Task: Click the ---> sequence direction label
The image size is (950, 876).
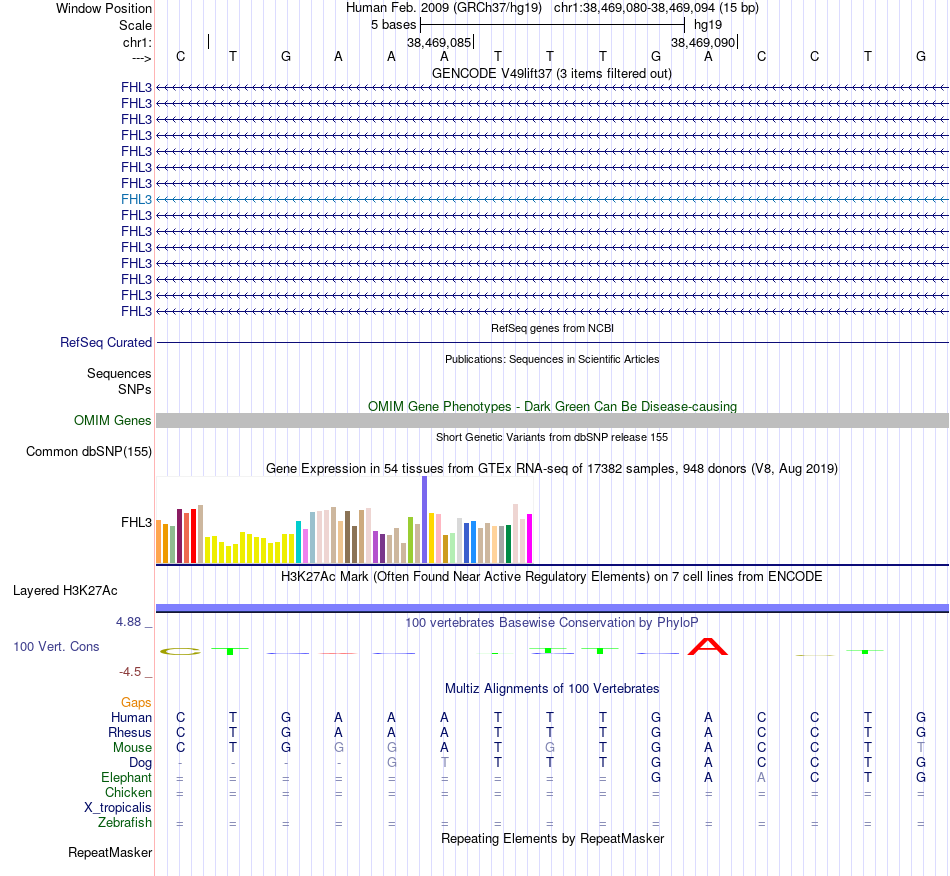Action: (x=141, y=58)
